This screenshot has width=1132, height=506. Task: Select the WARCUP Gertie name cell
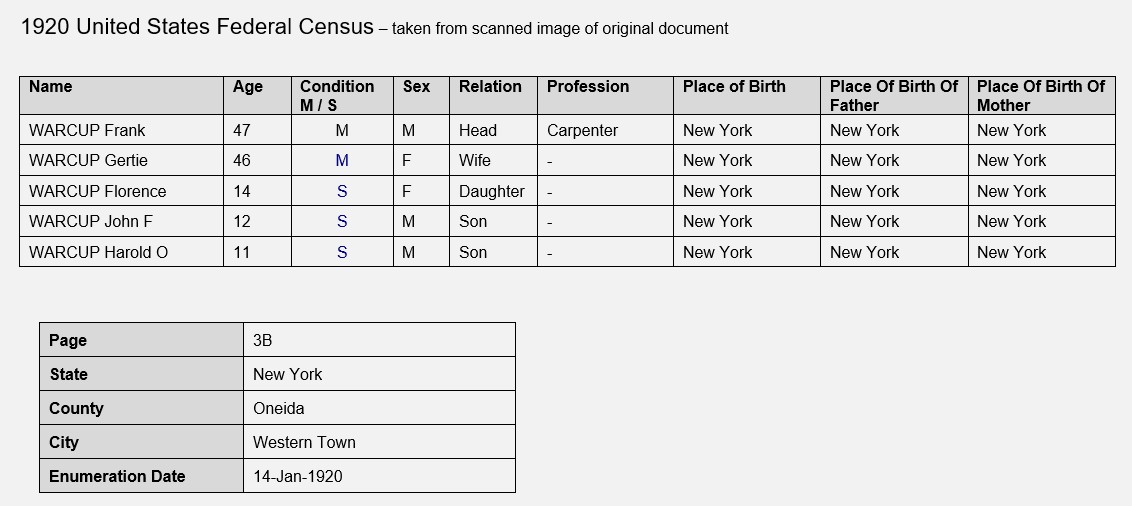pos(121,160)
